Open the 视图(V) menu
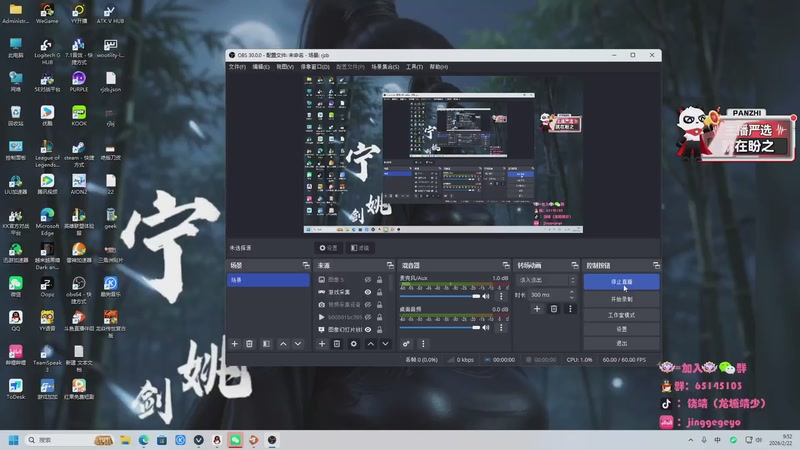Viewport: 800px width, 450px height. pos(285,67)
